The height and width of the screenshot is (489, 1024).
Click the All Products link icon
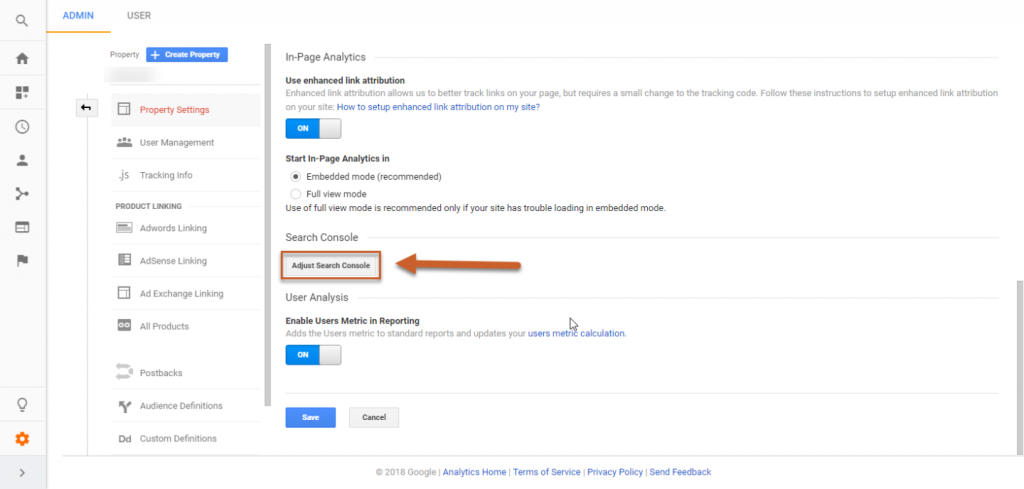coord(124,326)
